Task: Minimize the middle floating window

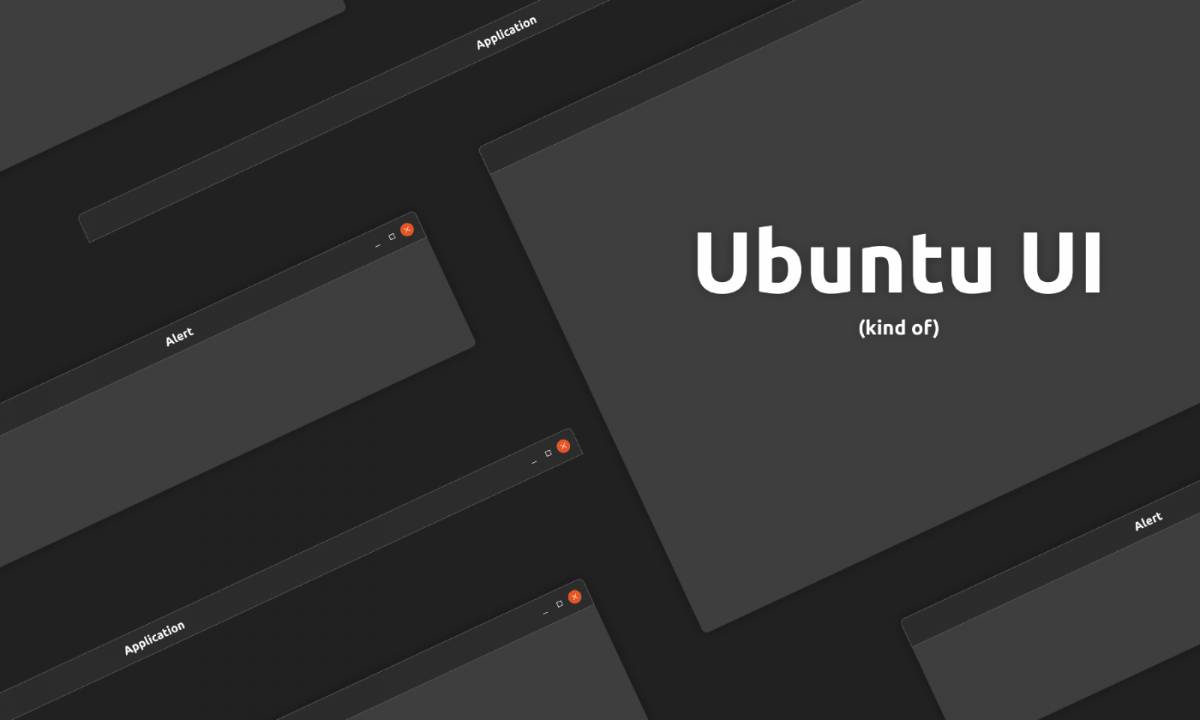Action: pyautogui.click(x=533, y=461)
